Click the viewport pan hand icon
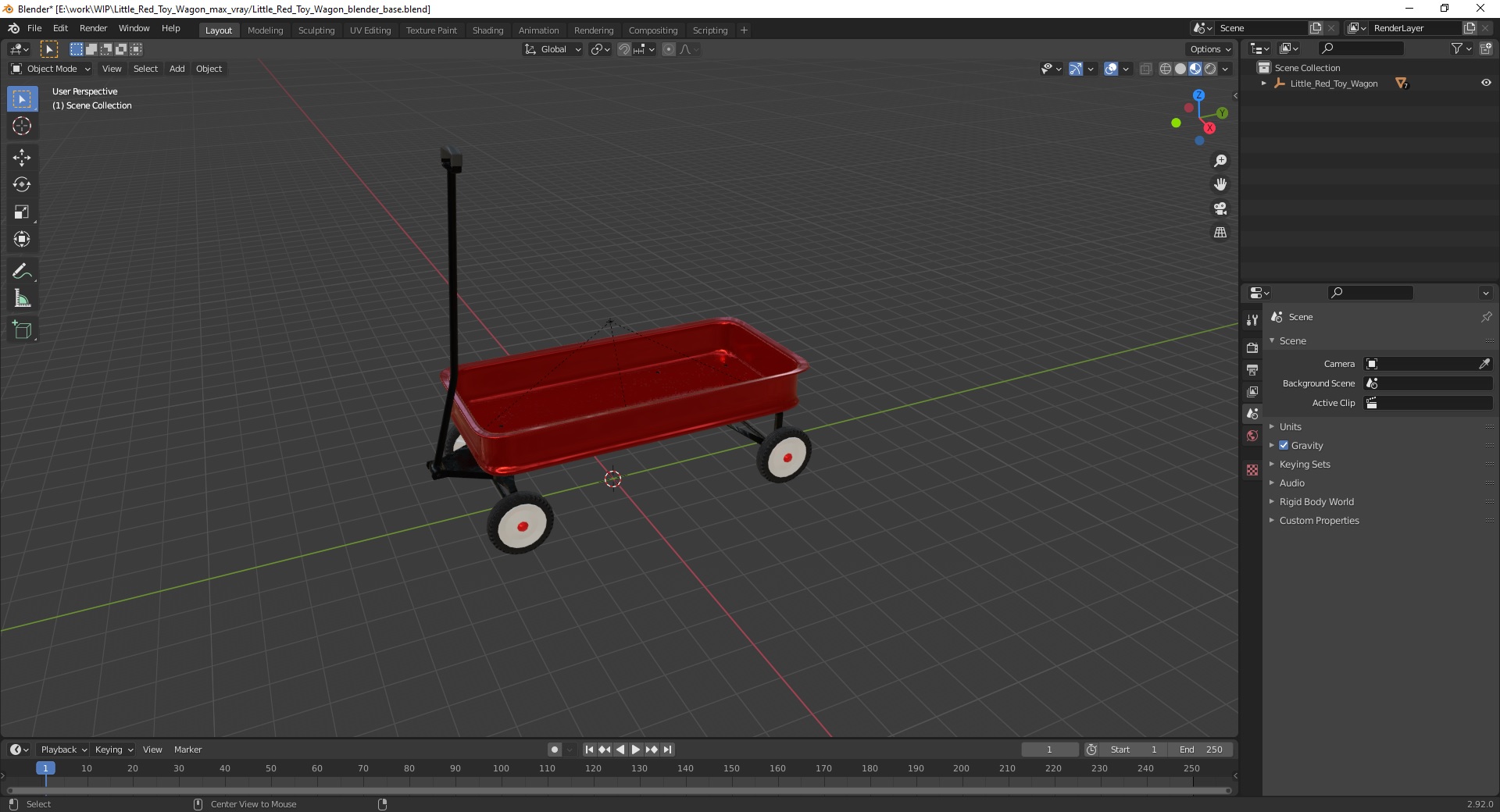 [1220, 185]
